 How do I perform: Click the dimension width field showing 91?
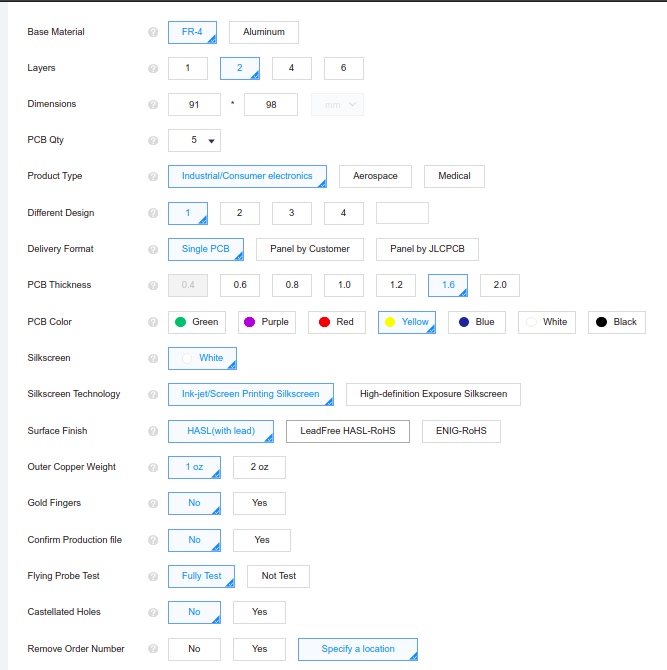click(194, 105)
